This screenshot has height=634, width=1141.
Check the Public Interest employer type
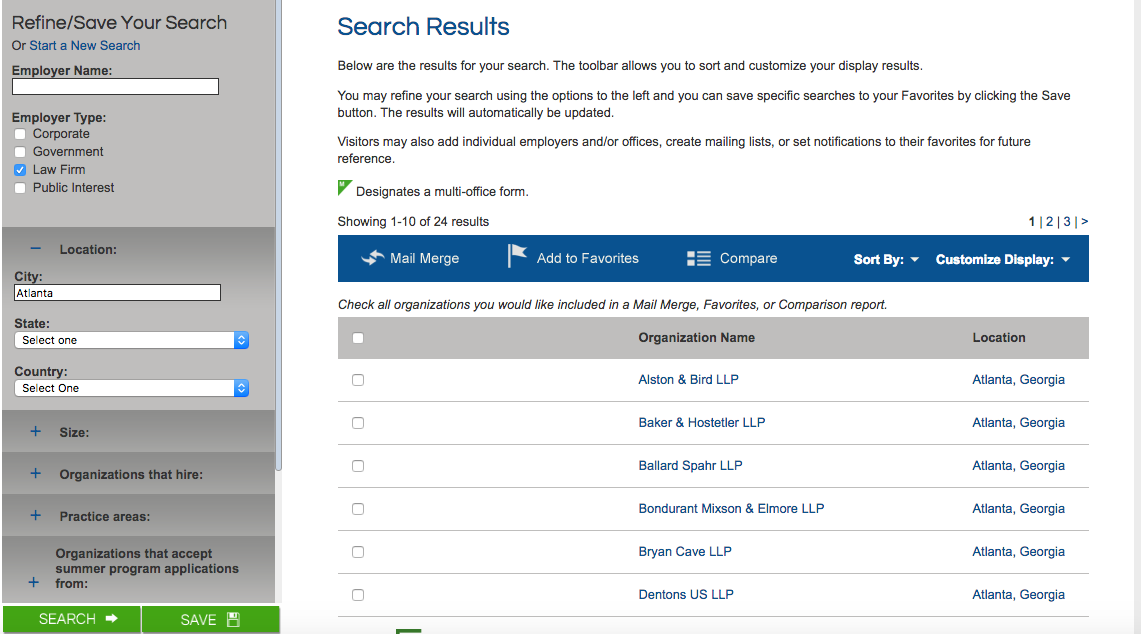pyautogui.click(x=20, y=188)
